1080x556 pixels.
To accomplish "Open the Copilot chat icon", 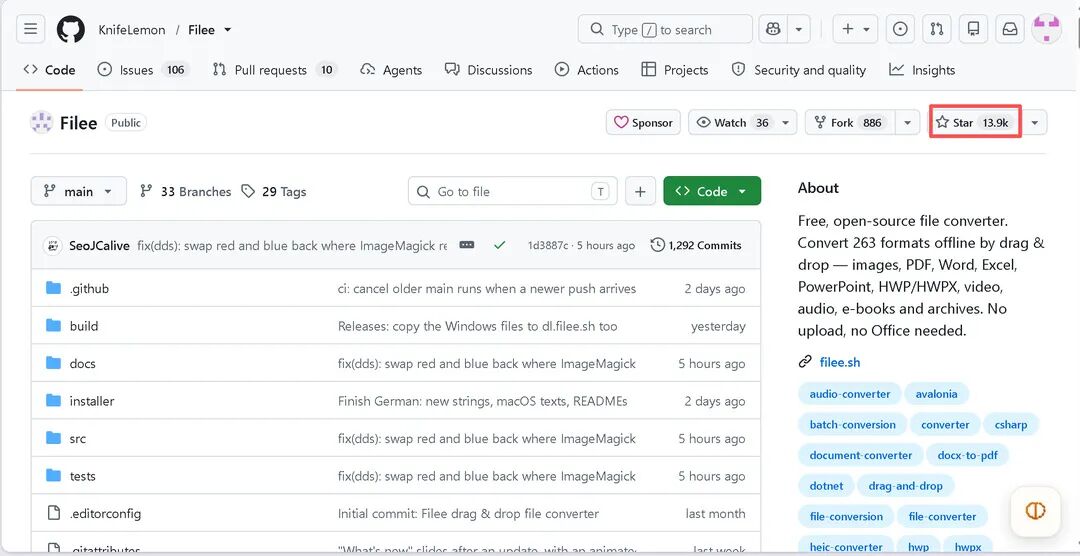I will pos(773,30).
